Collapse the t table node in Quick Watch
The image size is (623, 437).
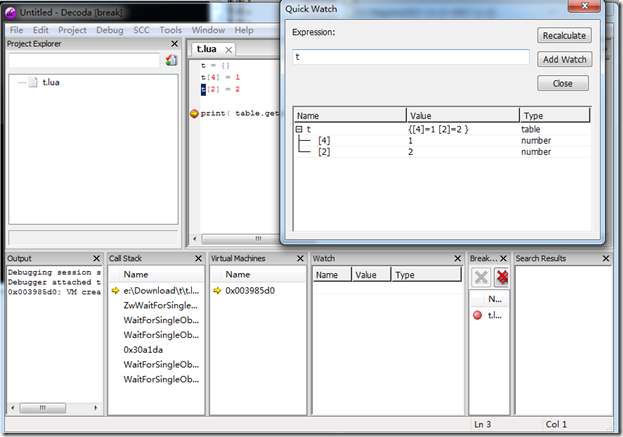(299, 130)
